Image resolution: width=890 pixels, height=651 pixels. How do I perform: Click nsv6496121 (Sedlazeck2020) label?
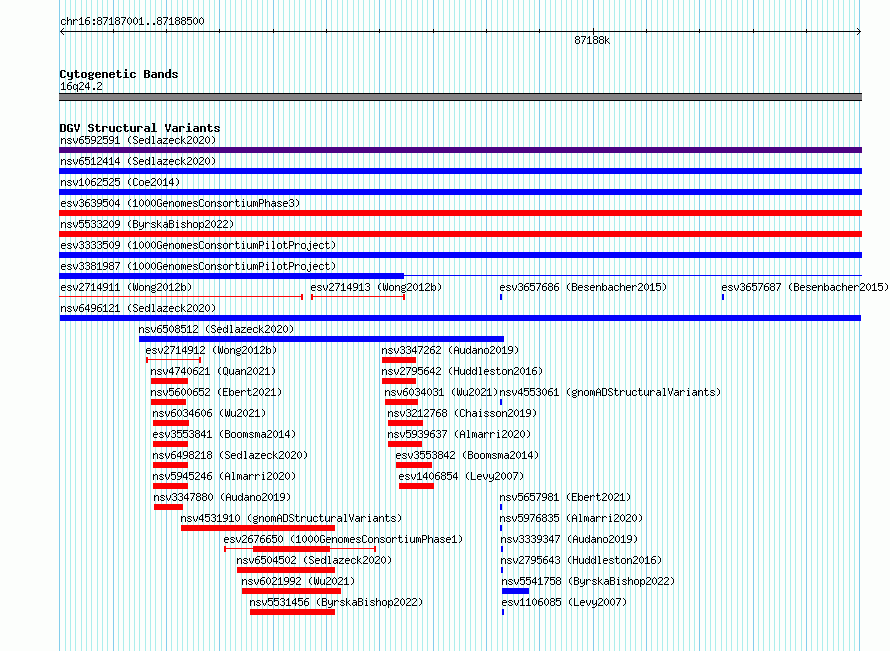pos(138,308)
